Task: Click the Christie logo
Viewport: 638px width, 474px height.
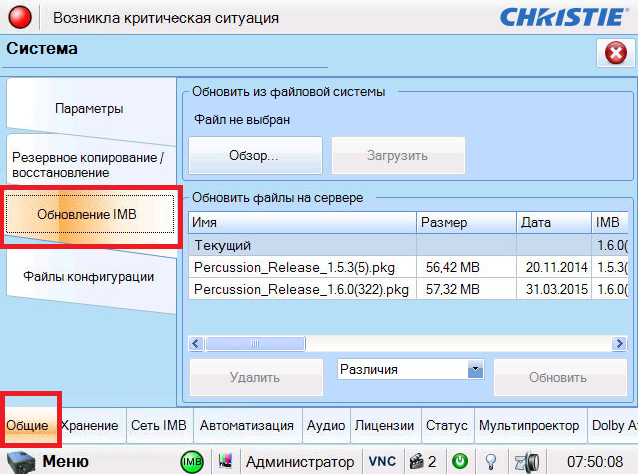Action: [x=564, y=17]
